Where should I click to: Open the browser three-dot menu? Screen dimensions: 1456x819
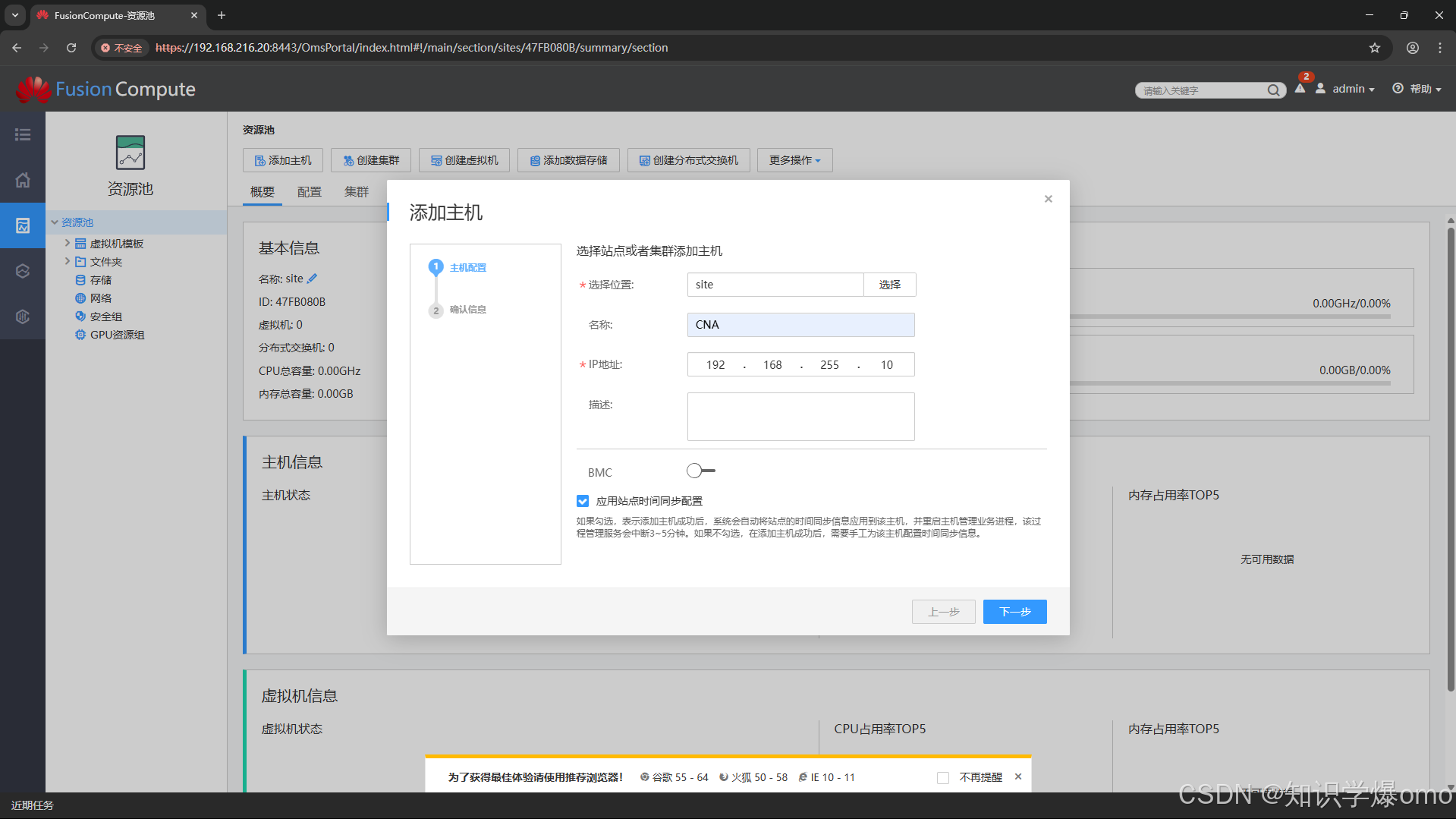[x=1440, y=48]
